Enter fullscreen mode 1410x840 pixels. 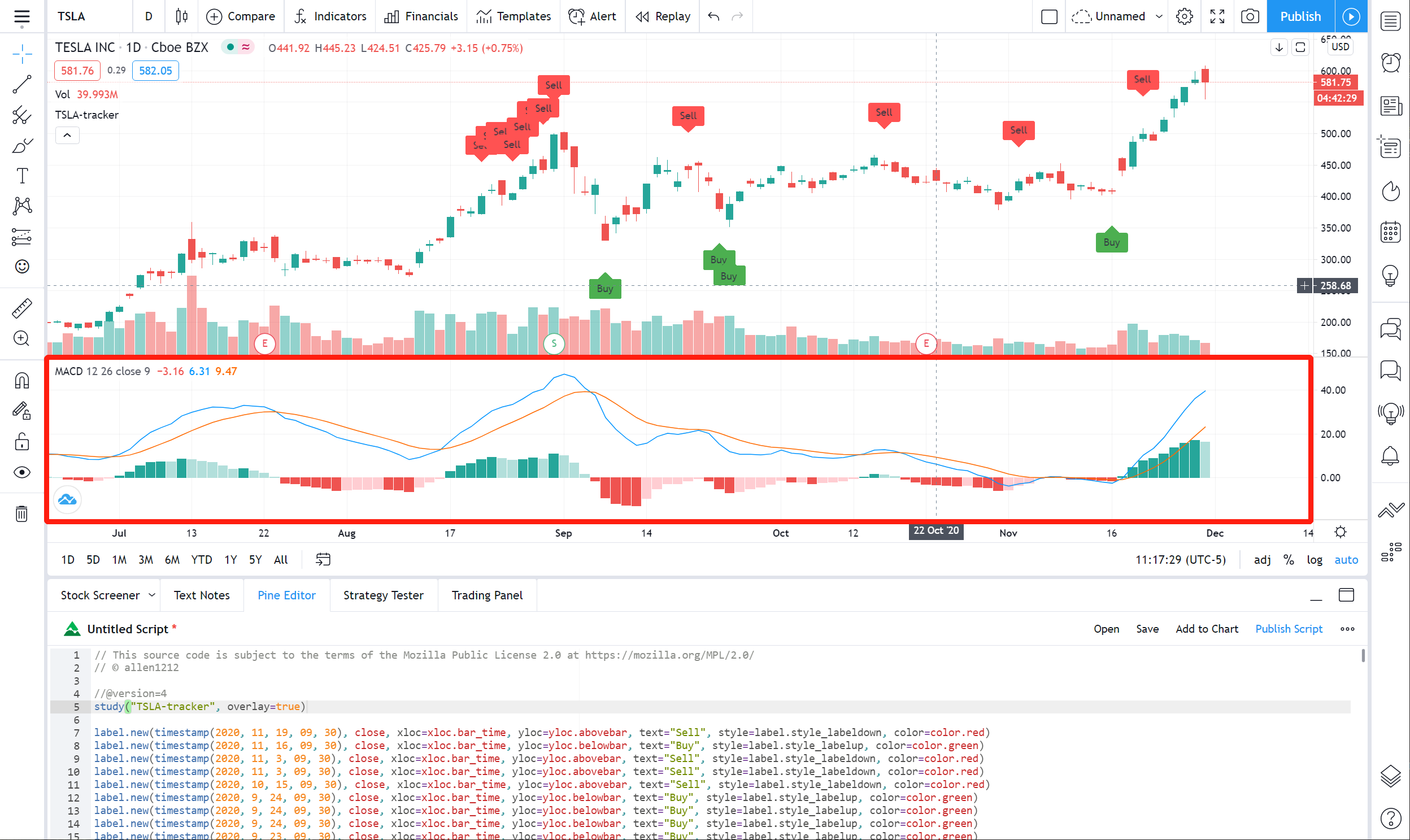[1217, 16]
